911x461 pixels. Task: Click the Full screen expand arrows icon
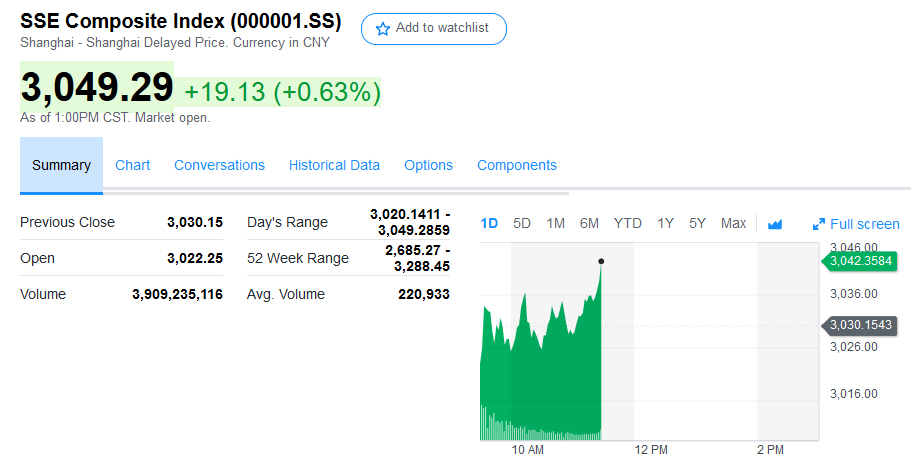coord(819,224)
